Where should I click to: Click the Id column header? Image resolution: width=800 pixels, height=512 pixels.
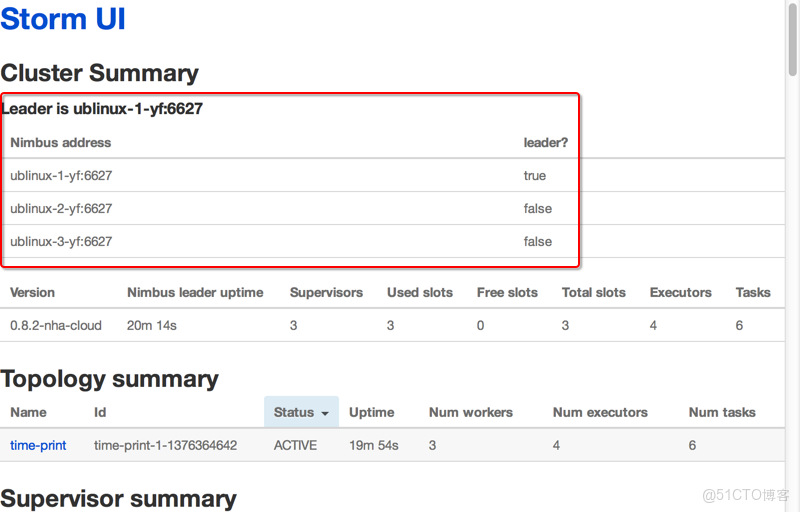[100, 412]
